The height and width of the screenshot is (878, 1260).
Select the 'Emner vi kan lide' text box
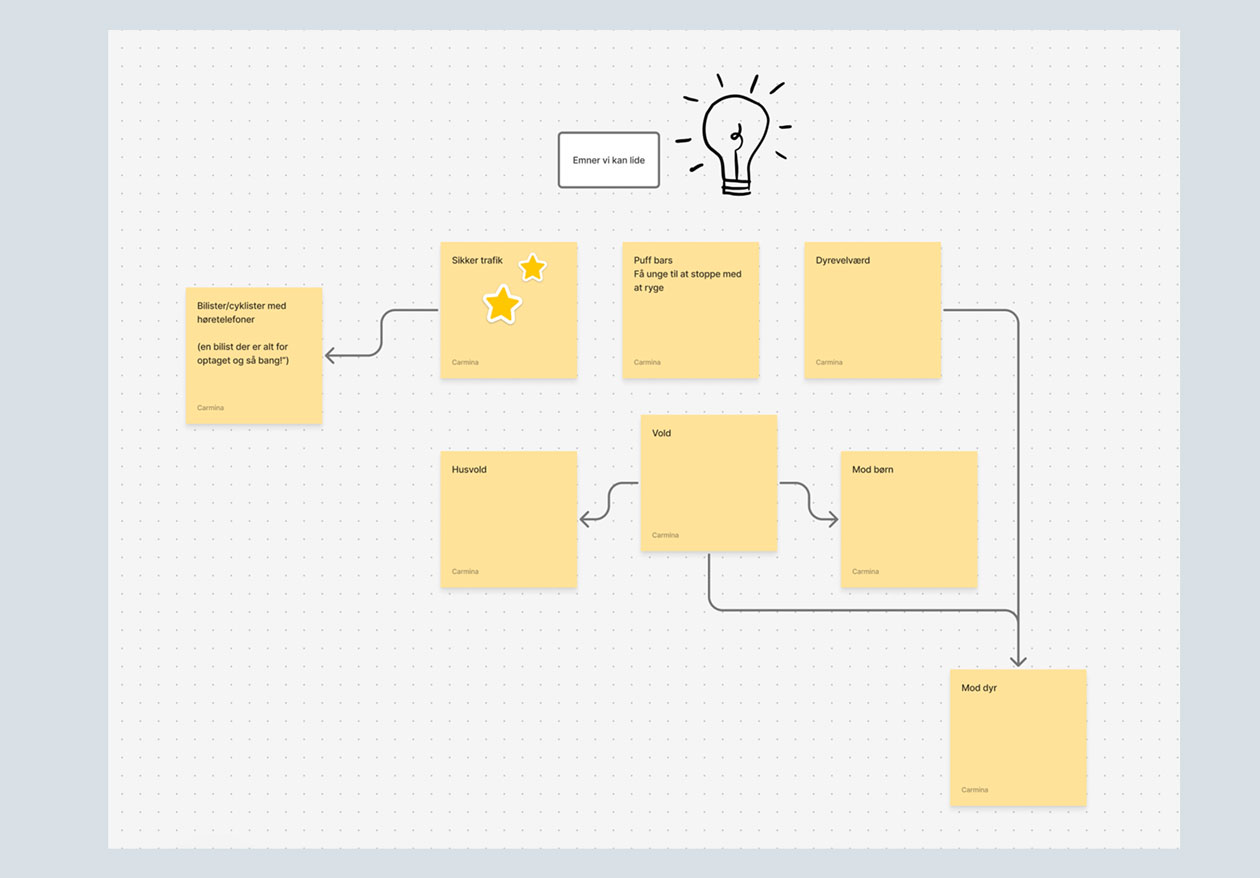pyautogui.click(x=608, y=160)
